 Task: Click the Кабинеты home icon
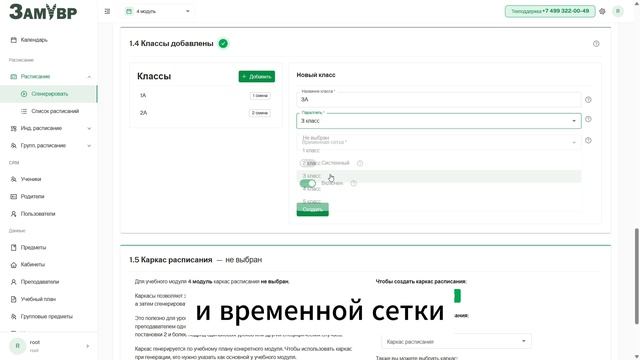click(13, 264)
